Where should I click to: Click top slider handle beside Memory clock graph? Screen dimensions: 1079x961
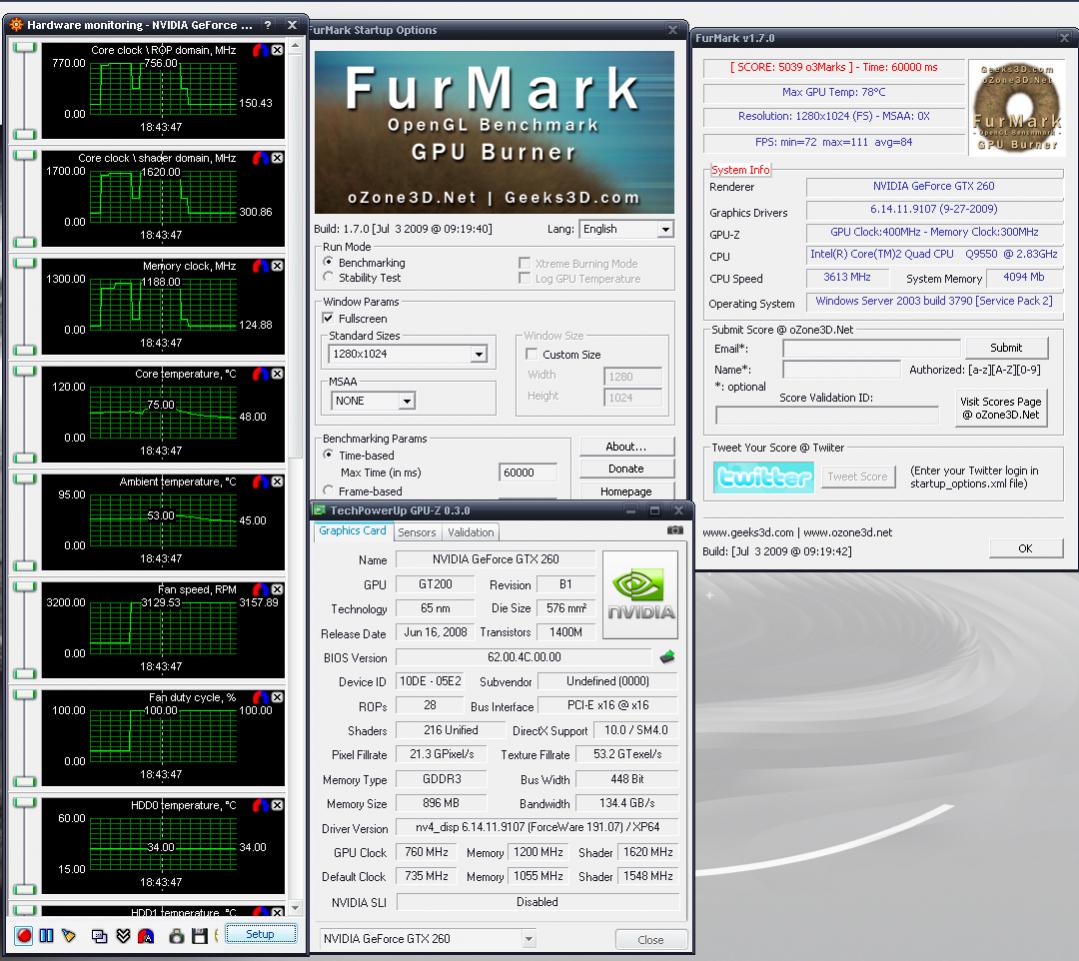coord(25,263)
